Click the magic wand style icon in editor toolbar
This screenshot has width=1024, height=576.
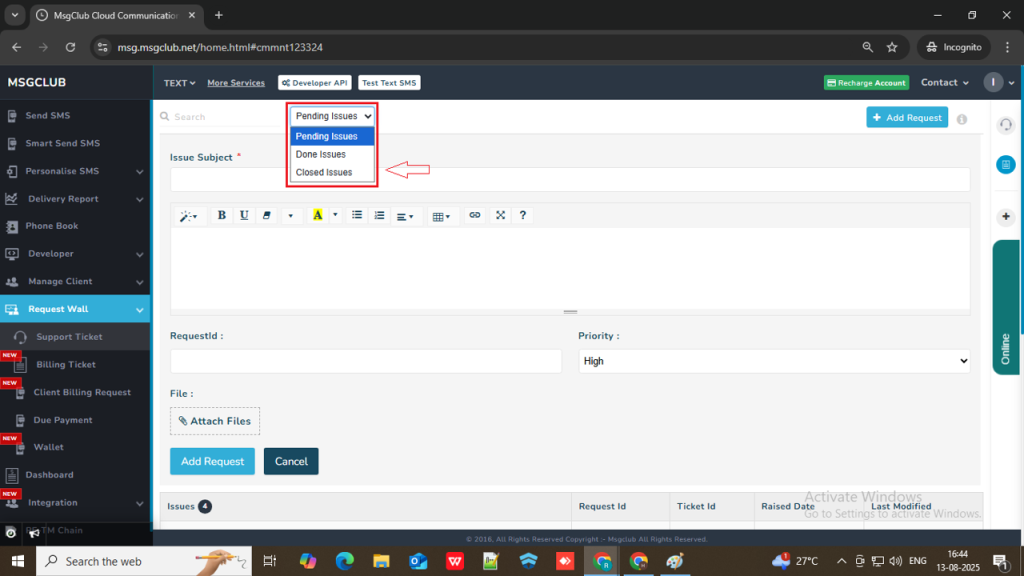[188, 216]
